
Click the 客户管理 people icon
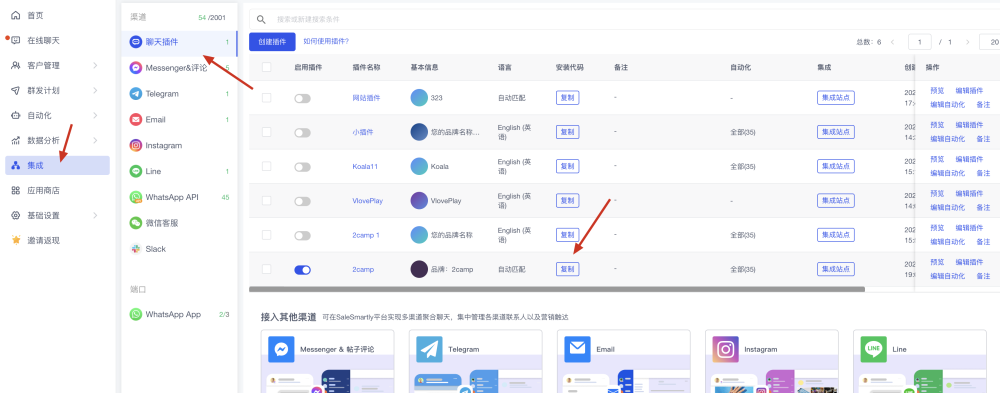click(x=16, y=65)
